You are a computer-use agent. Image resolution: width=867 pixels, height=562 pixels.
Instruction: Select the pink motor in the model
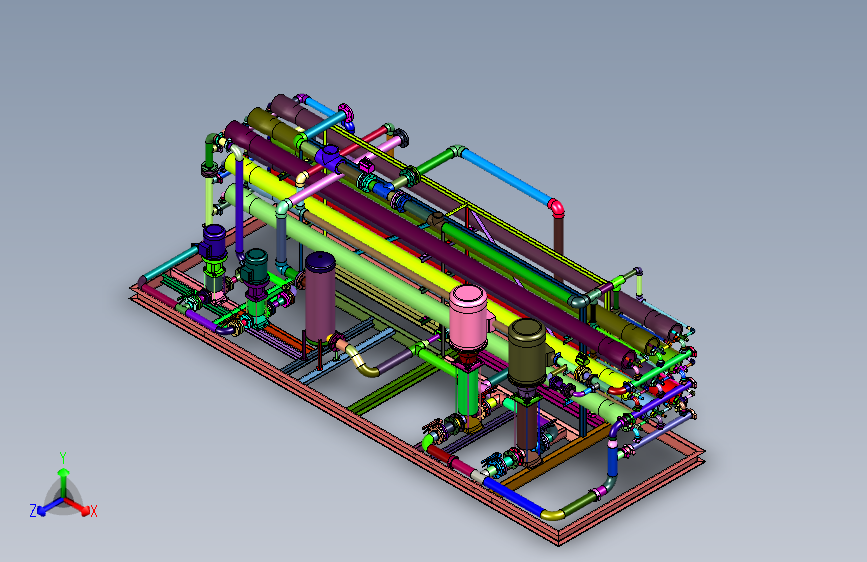(468, 318)
